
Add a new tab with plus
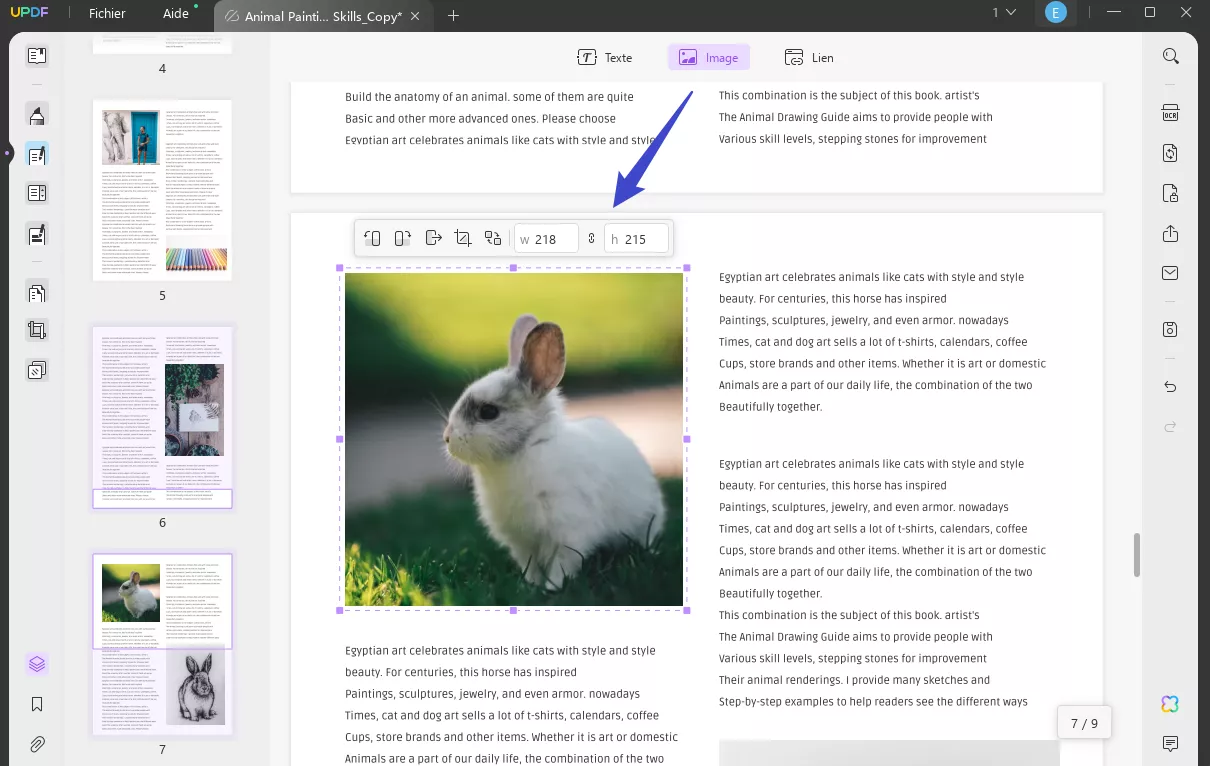(x=453, y=15)
